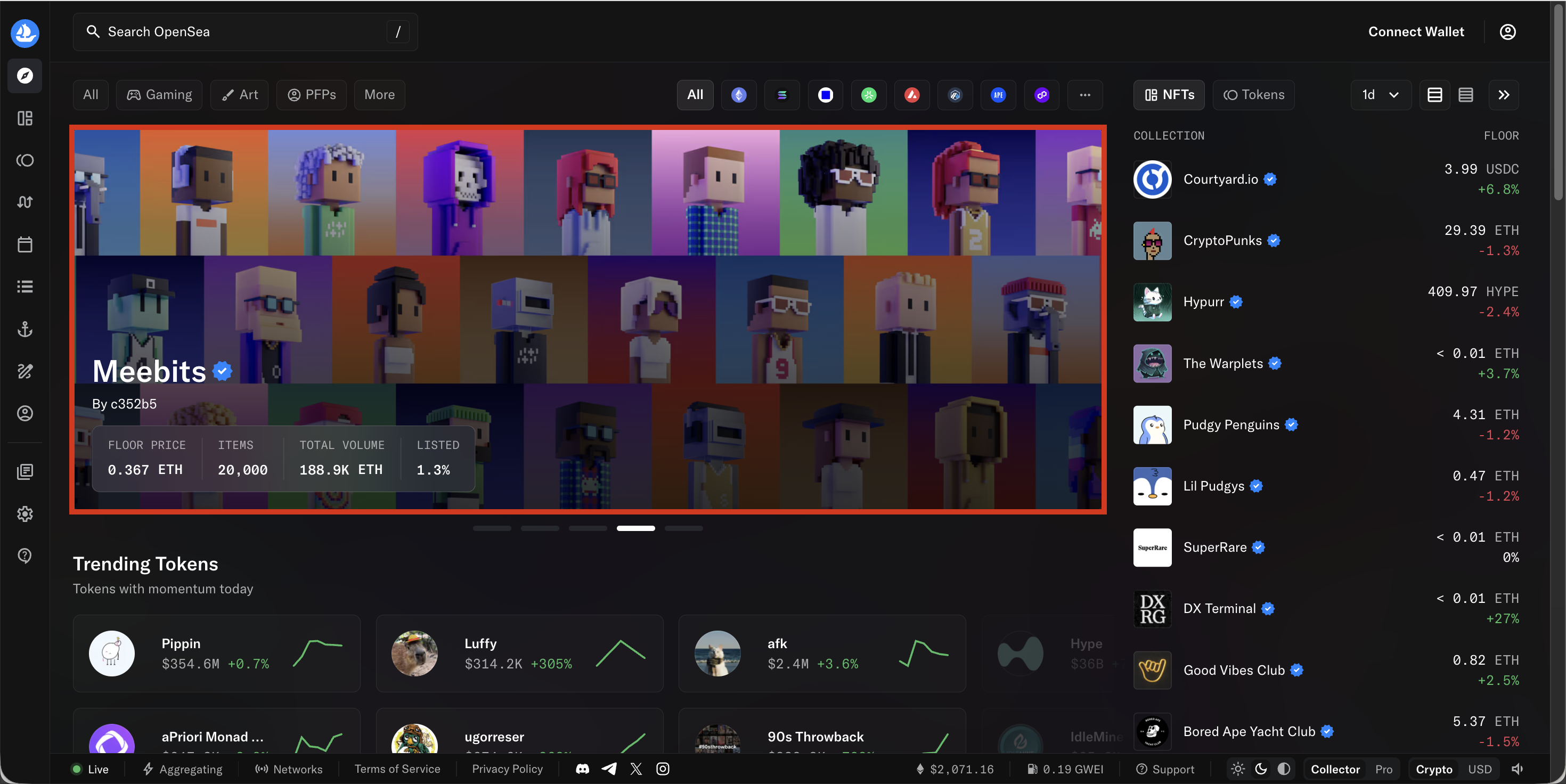The image size is (1566, 784).
Task: Expand more chains with the ellipsis button
Action: (1085, 95)
